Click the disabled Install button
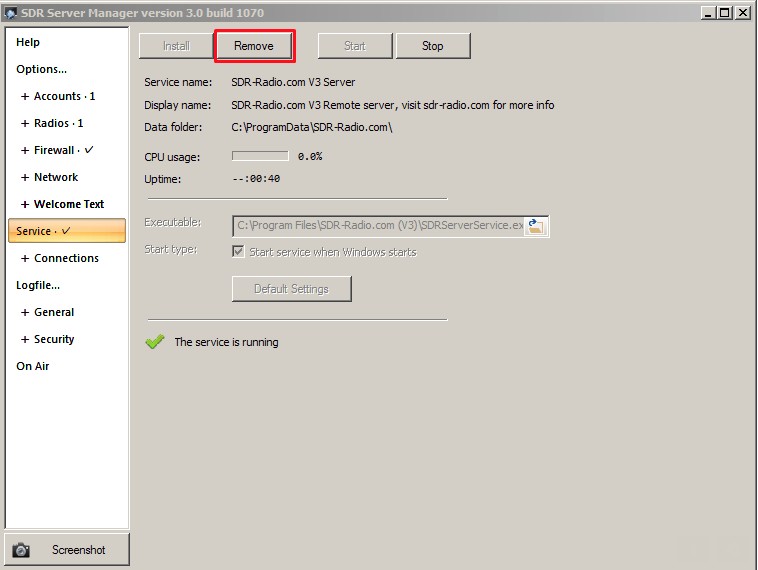 click(176, 46)
